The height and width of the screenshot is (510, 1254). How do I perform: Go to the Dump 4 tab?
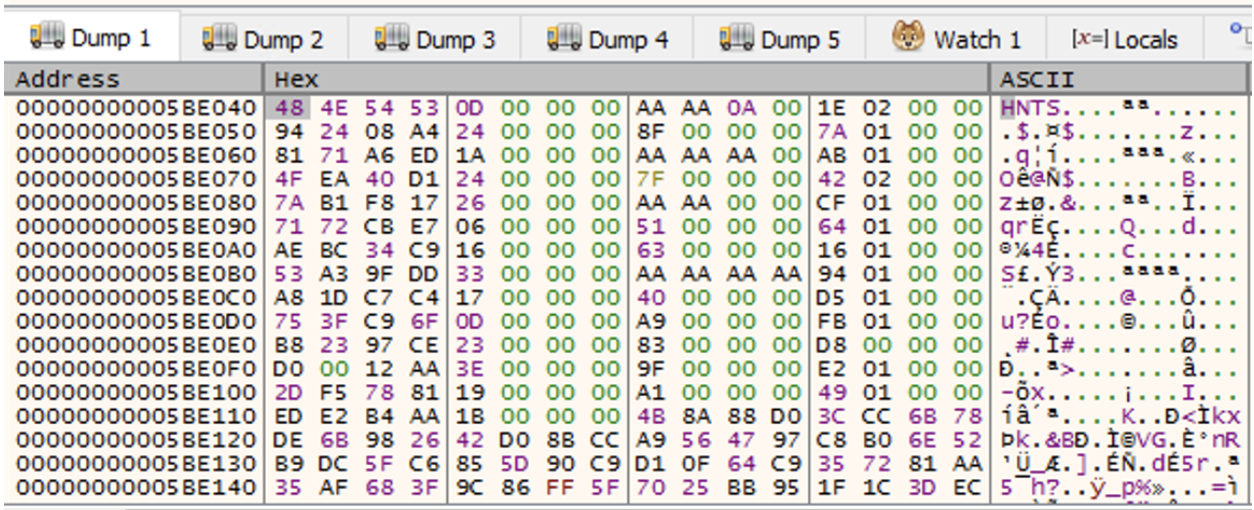pos(608,40)
